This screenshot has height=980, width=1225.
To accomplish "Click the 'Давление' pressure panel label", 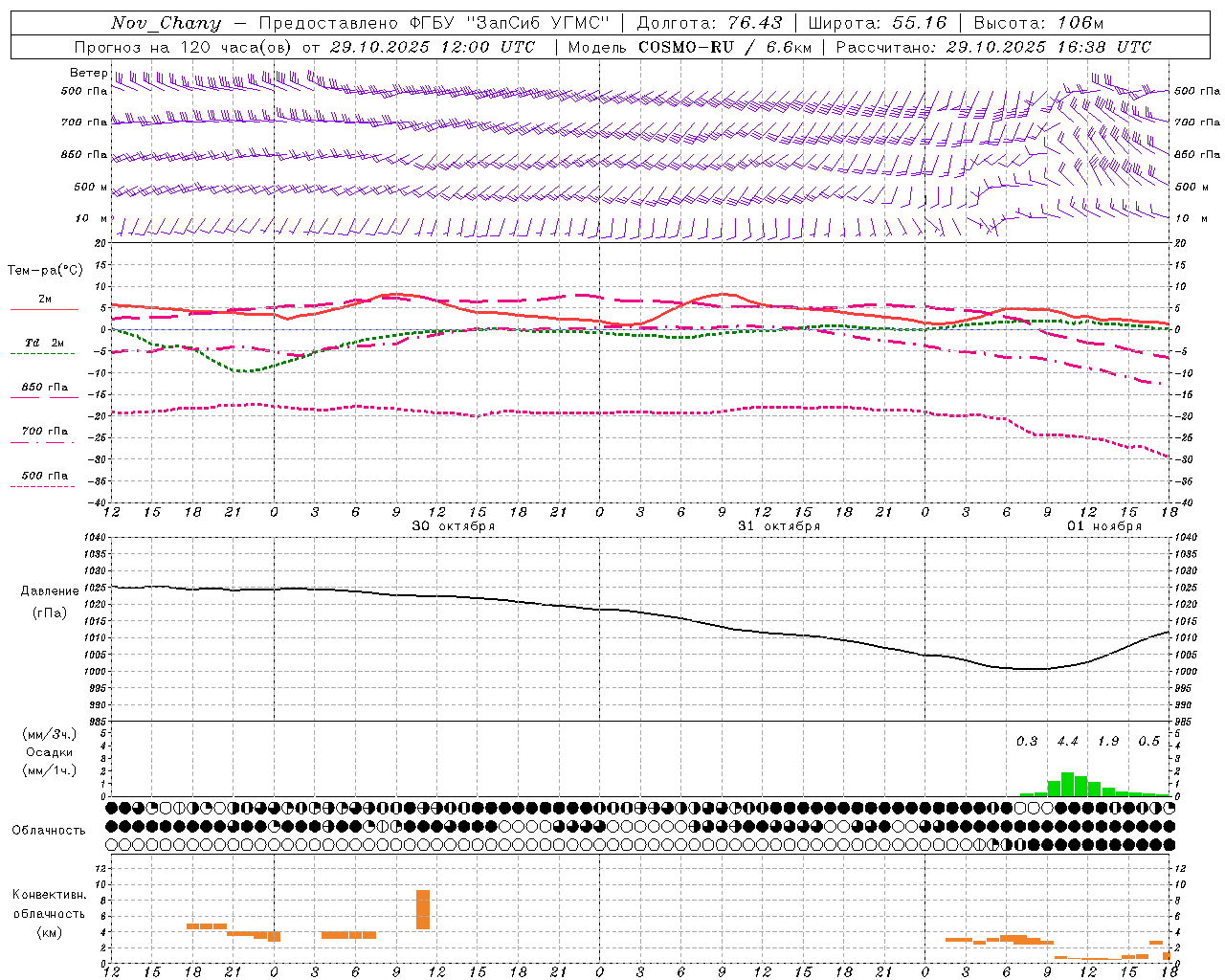I will click(50, 591).
